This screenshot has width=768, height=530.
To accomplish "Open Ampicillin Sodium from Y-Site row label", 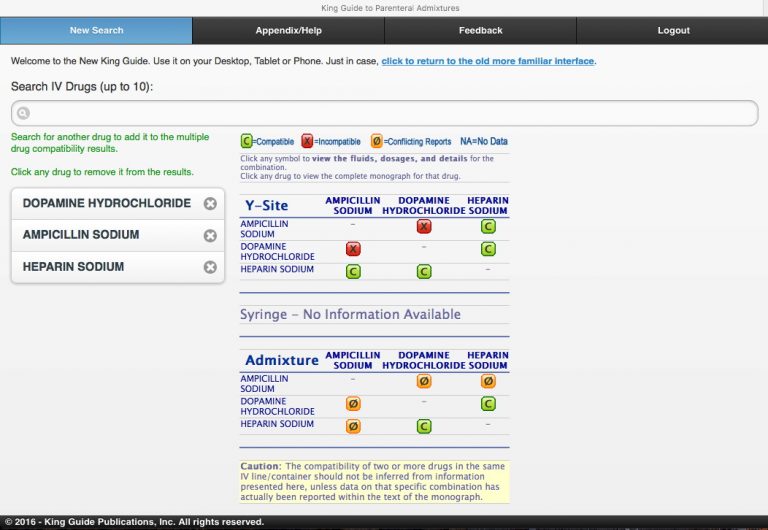I will tap(264, 229).
